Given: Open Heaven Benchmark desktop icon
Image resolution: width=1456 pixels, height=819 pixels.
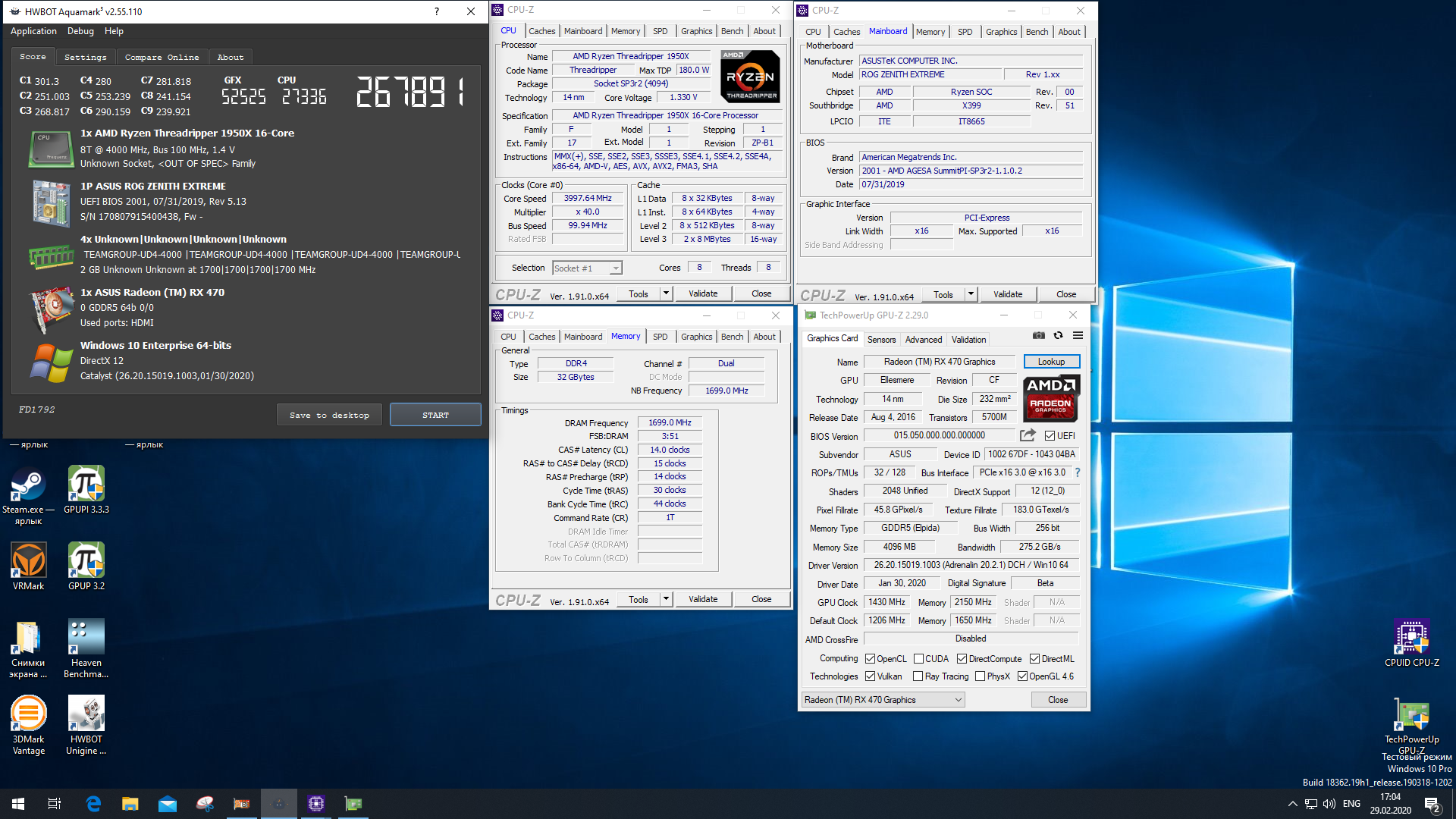Looking at the screenshot, I should click(x=86, y=649).
